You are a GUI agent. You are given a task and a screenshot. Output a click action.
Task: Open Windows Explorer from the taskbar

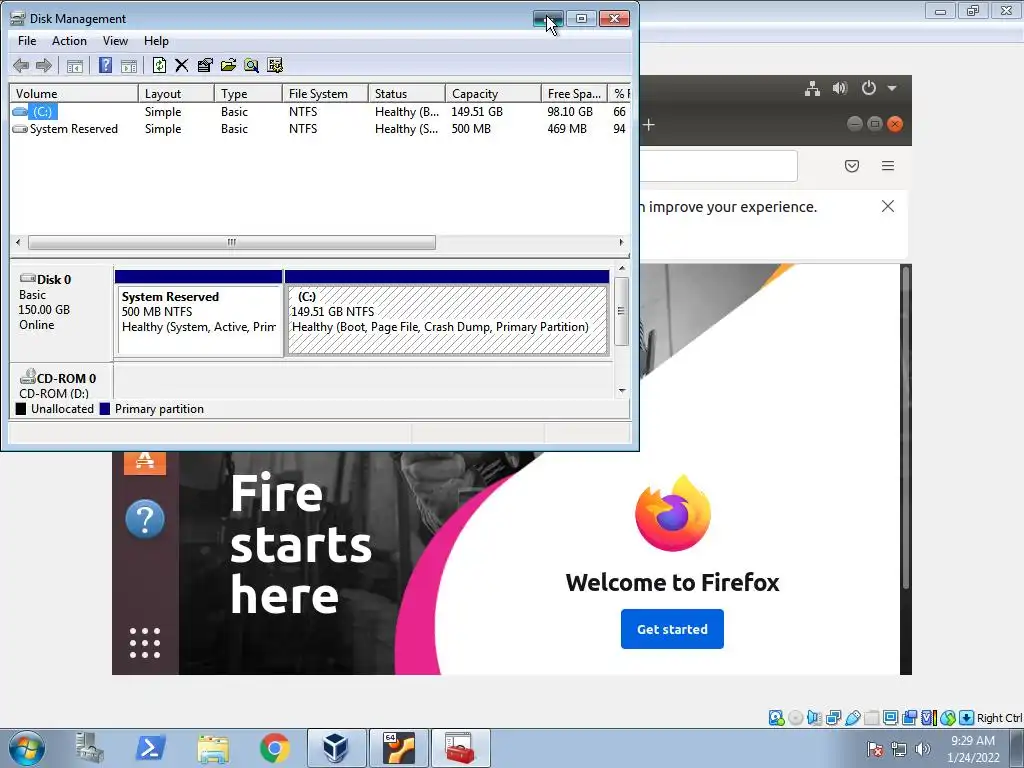(x=213, y=748)
